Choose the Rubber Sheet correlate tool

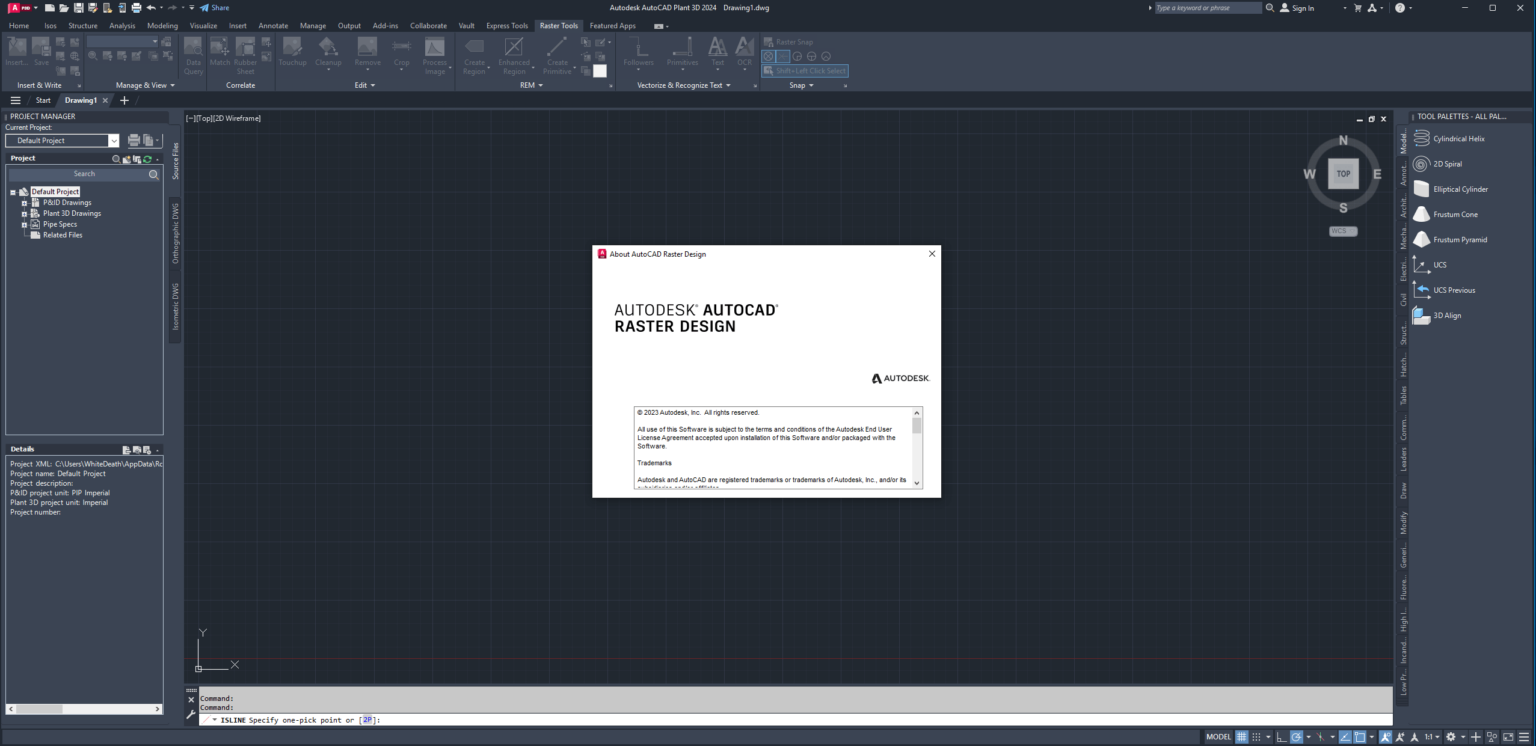[x=245, y=56]
